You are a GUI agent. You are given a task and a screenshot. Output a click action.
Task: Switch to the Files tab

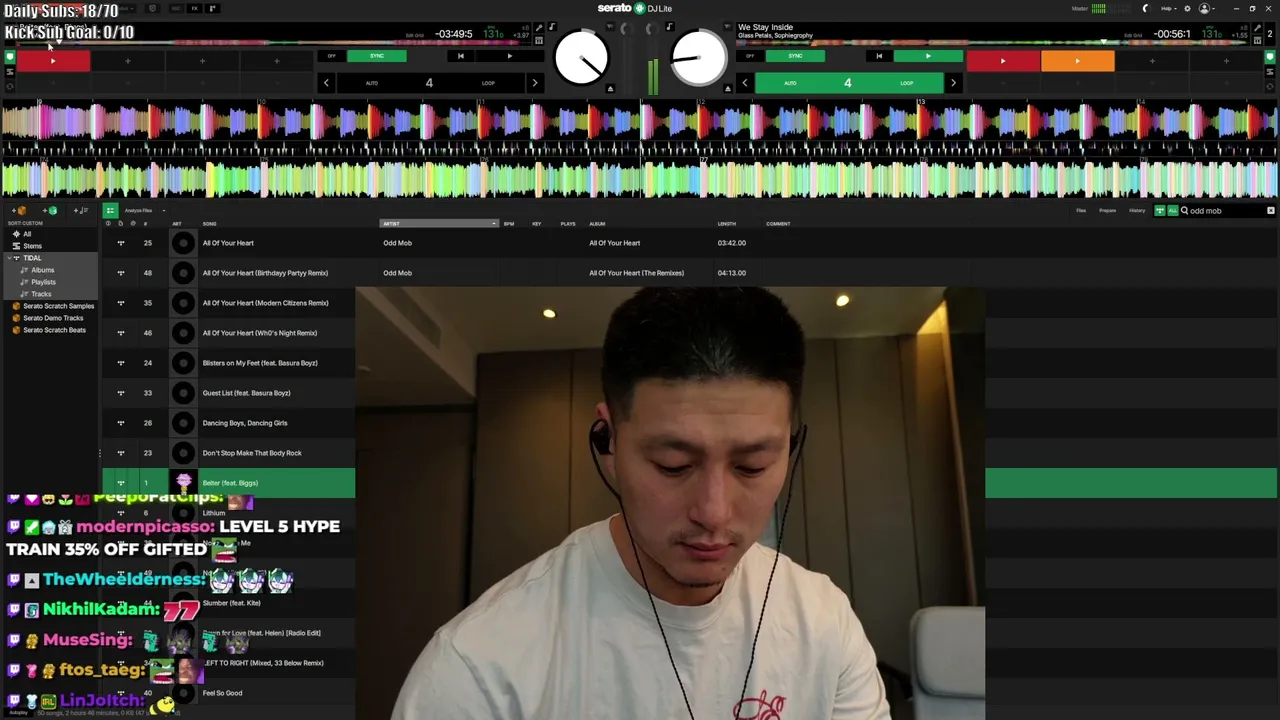pyautogui.click(x=1081, y=211)
